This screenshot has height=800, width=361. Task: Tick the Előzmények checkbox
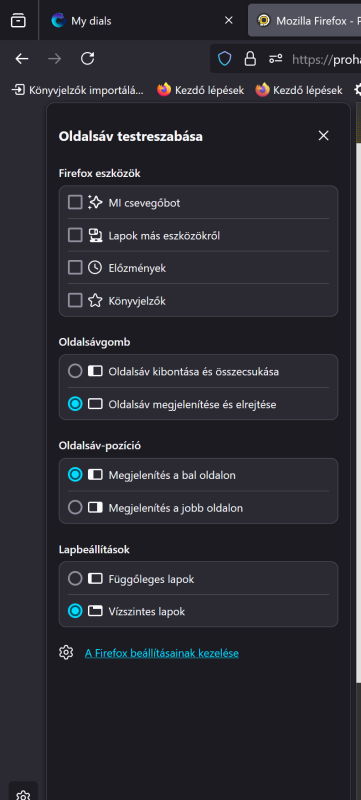tap(75, 268)
